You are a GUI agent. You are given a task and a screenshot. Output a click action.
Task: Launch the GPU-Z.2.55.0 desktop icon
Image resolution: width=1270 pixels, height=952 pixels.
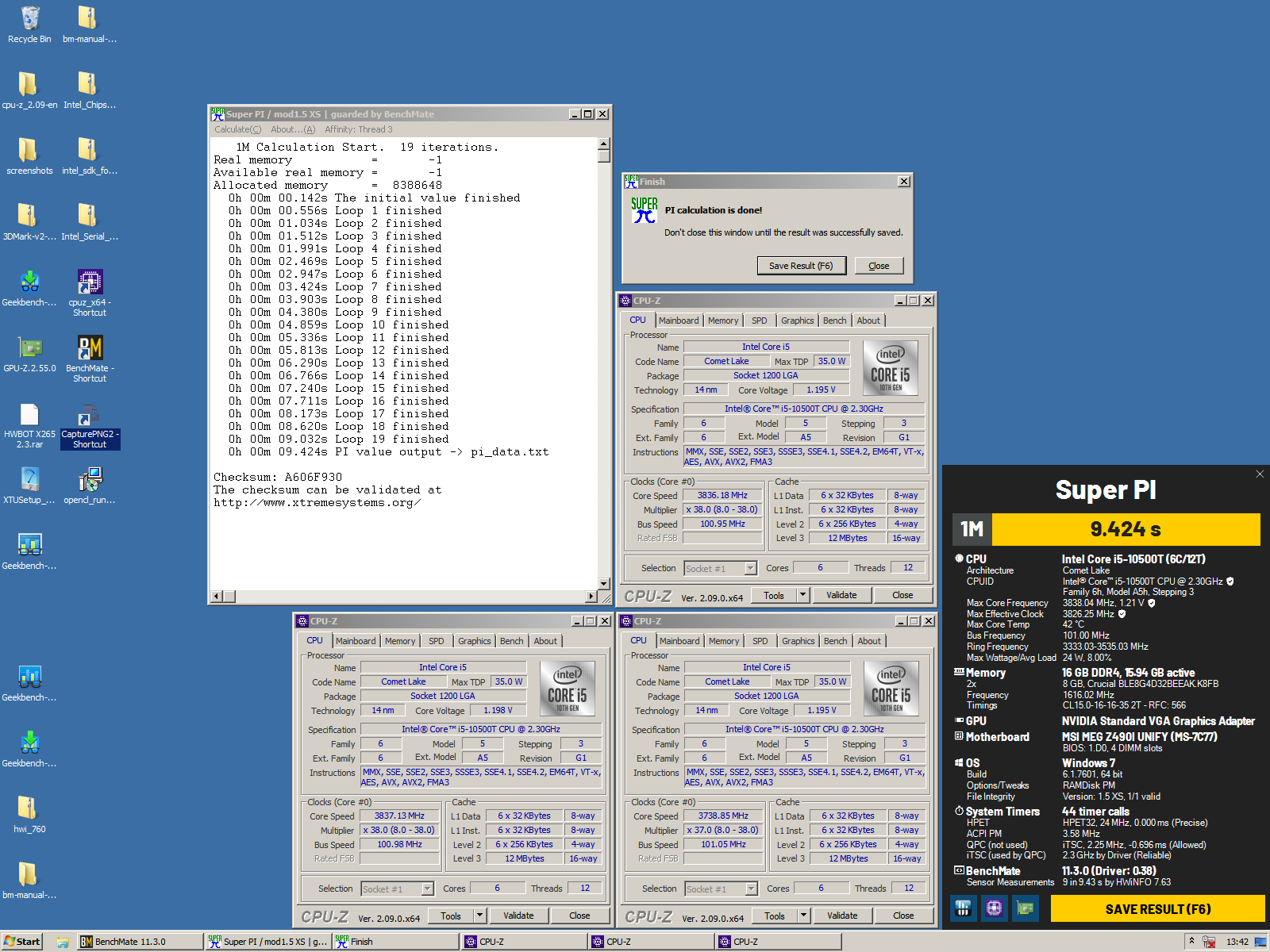[29, 347]
